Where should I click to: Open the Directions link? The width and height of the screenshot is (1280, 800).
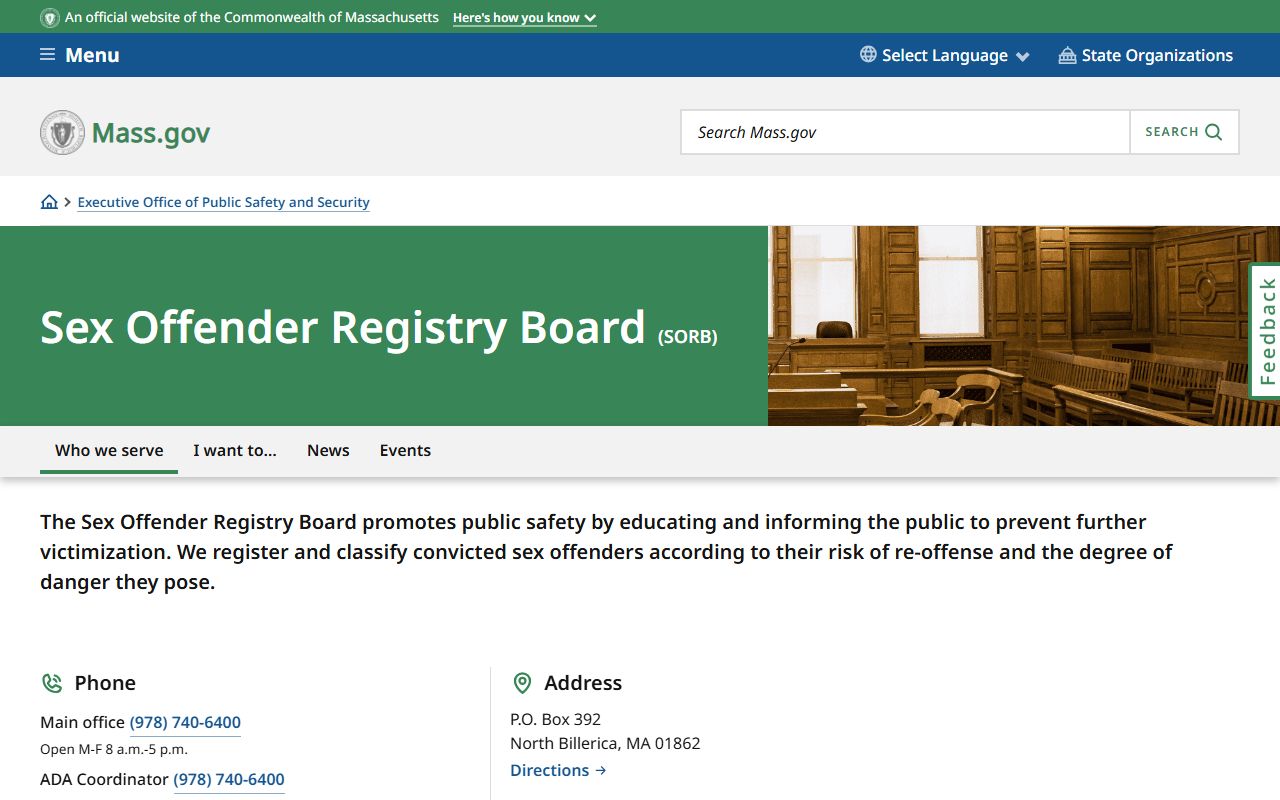[x=558, y=770]
